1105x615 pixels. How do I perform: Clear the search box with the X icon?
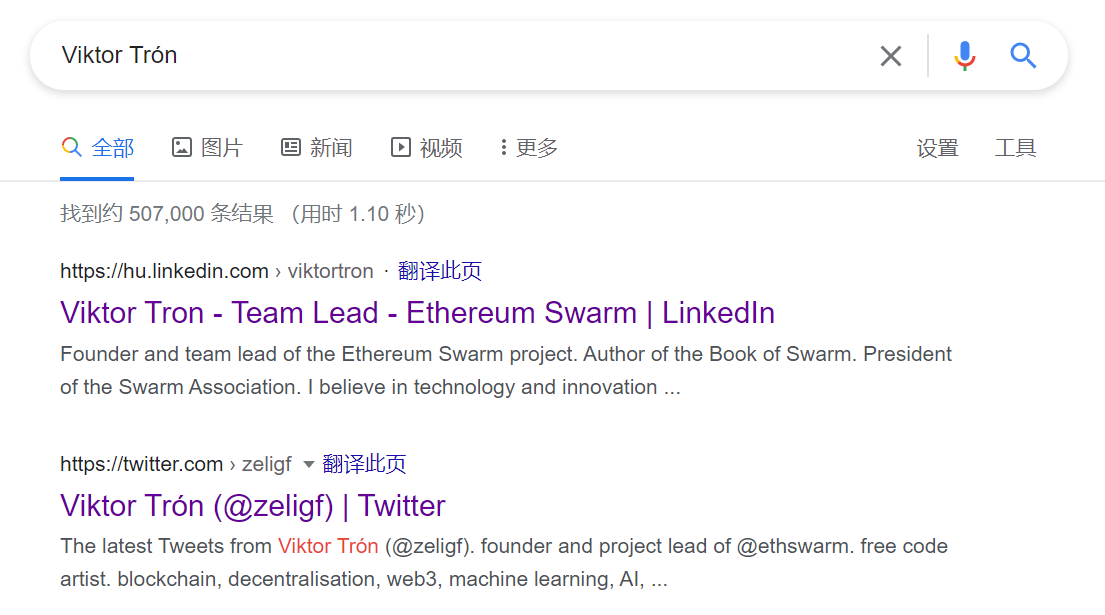(890, 56)
